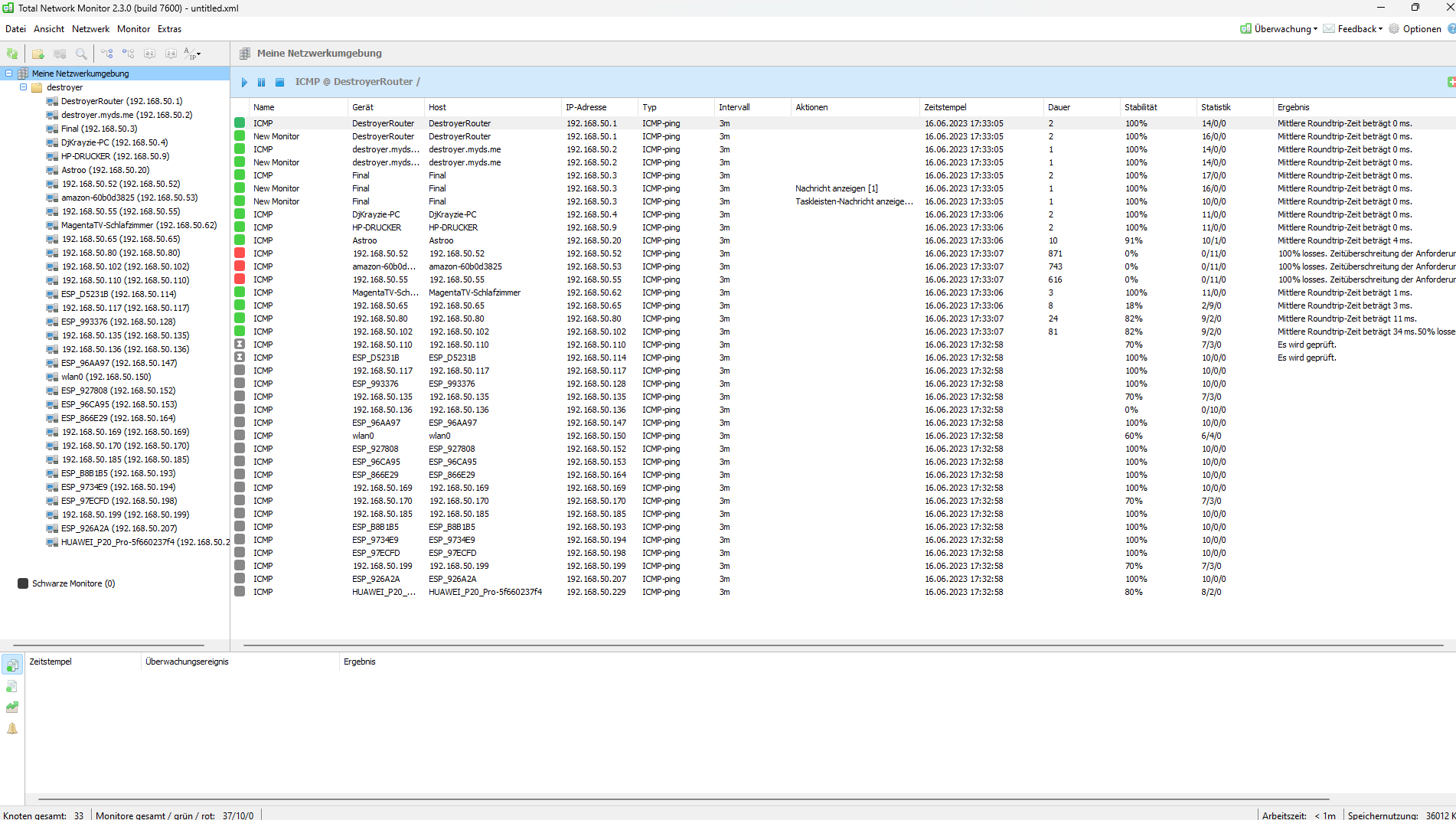Open the green chart statistics icon
This screenshot has height=820, width=1456.
(x=12, y=707)
